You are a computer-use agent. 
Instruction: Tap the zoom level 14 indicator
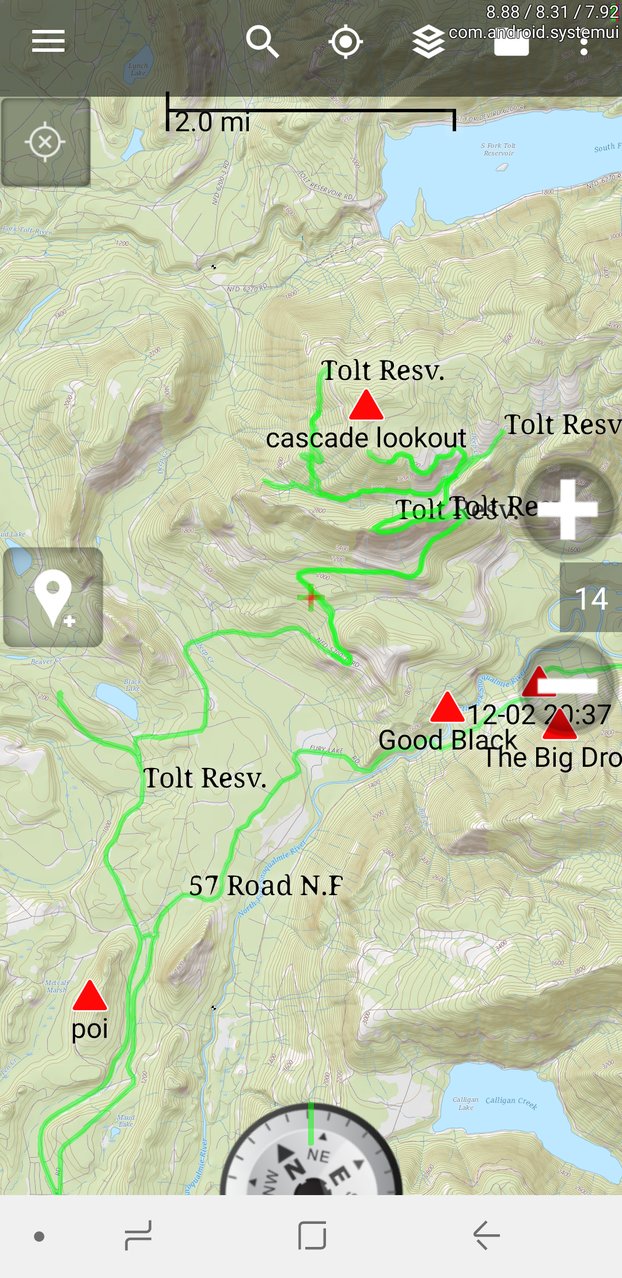point(591,598)
